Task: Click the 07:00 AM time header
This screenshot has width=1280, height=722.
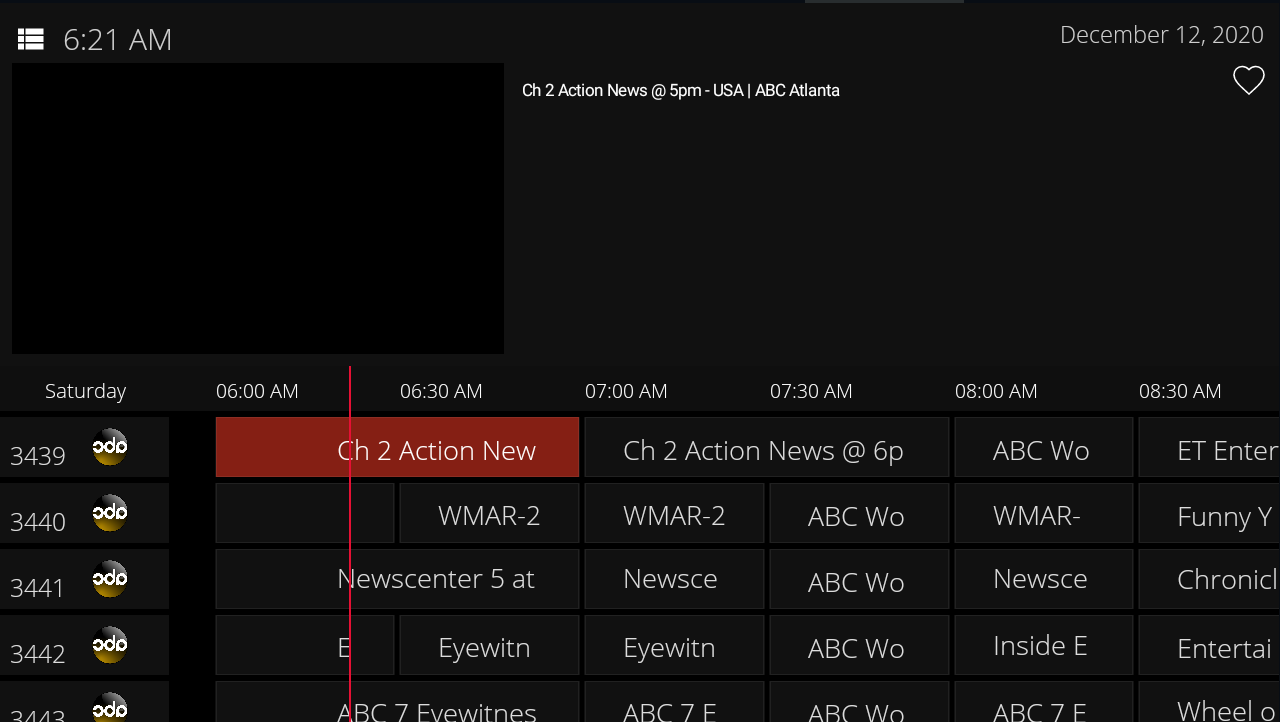Action: point(626,391)
